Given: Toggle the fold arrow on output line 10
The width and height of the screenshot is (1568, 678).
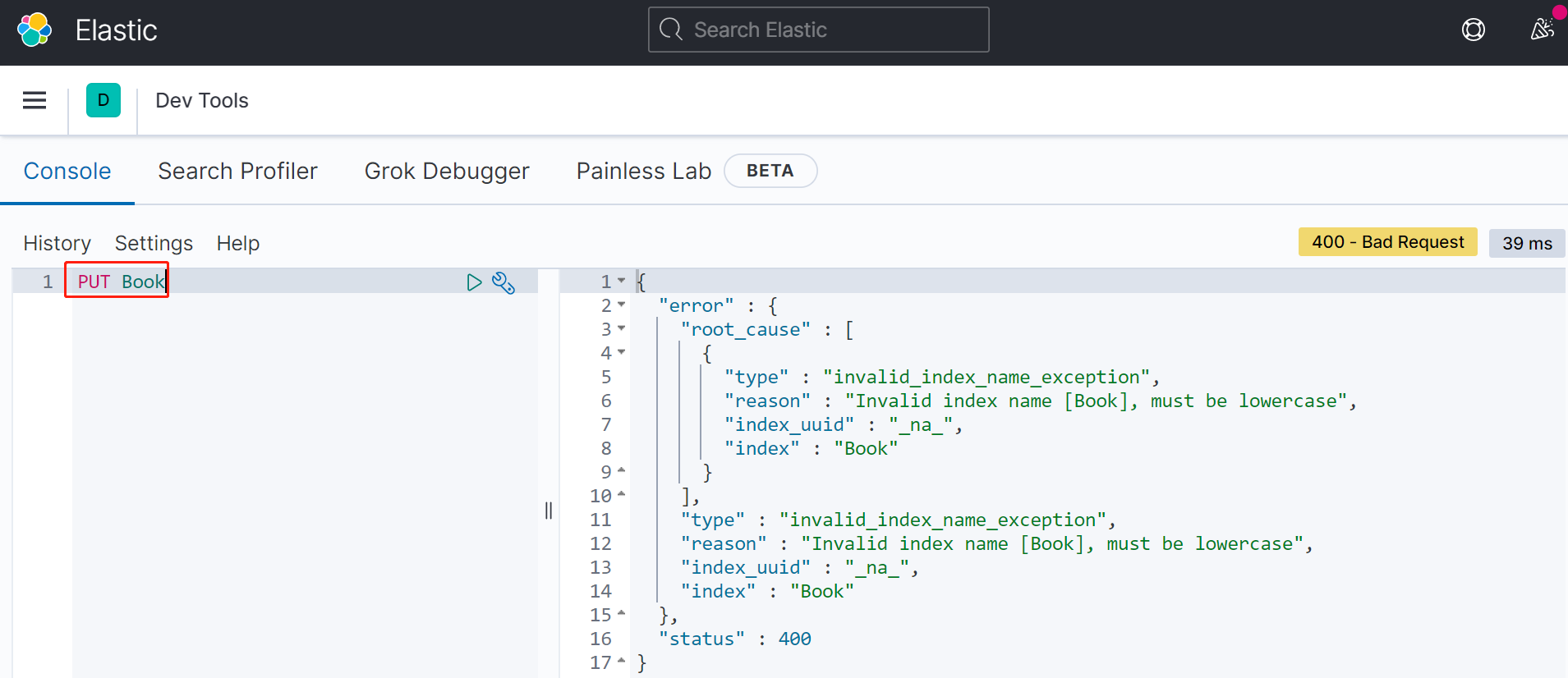Looking at the screenshot, I should [x=621, y=494].
